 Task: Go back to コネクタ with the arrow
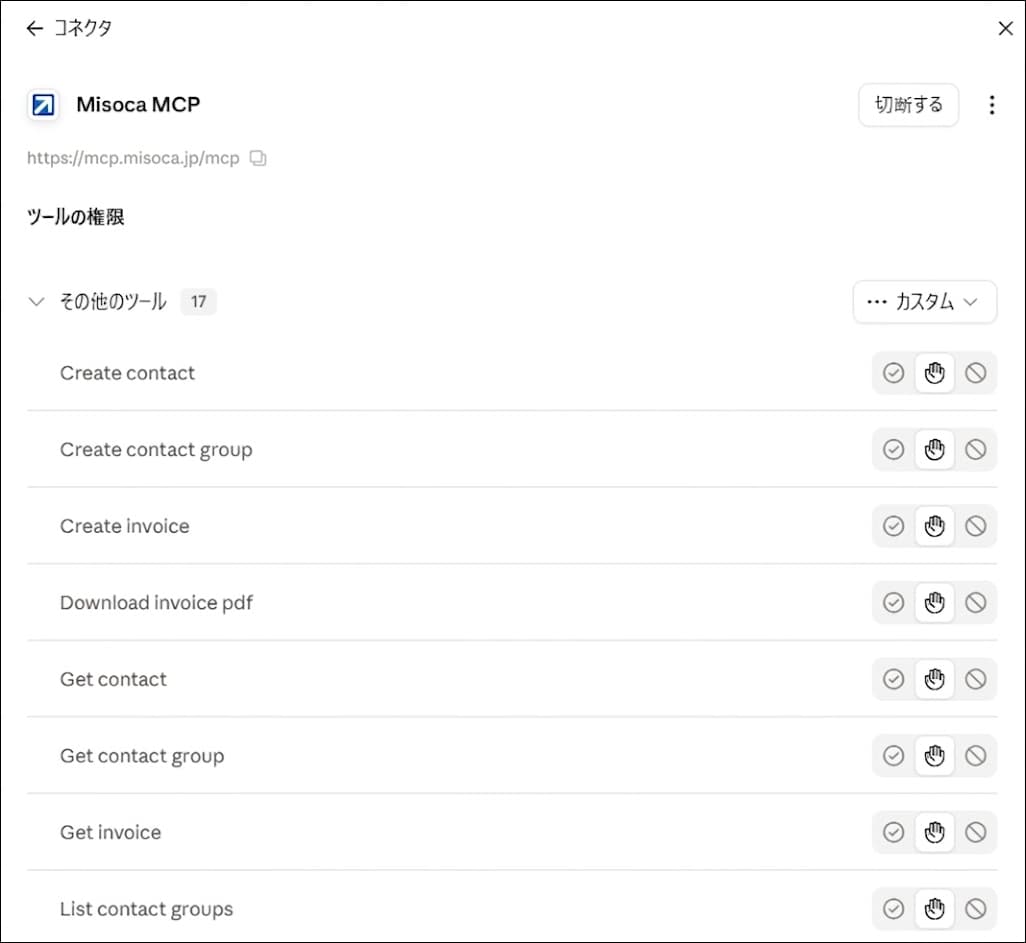(x=34, y=28)
